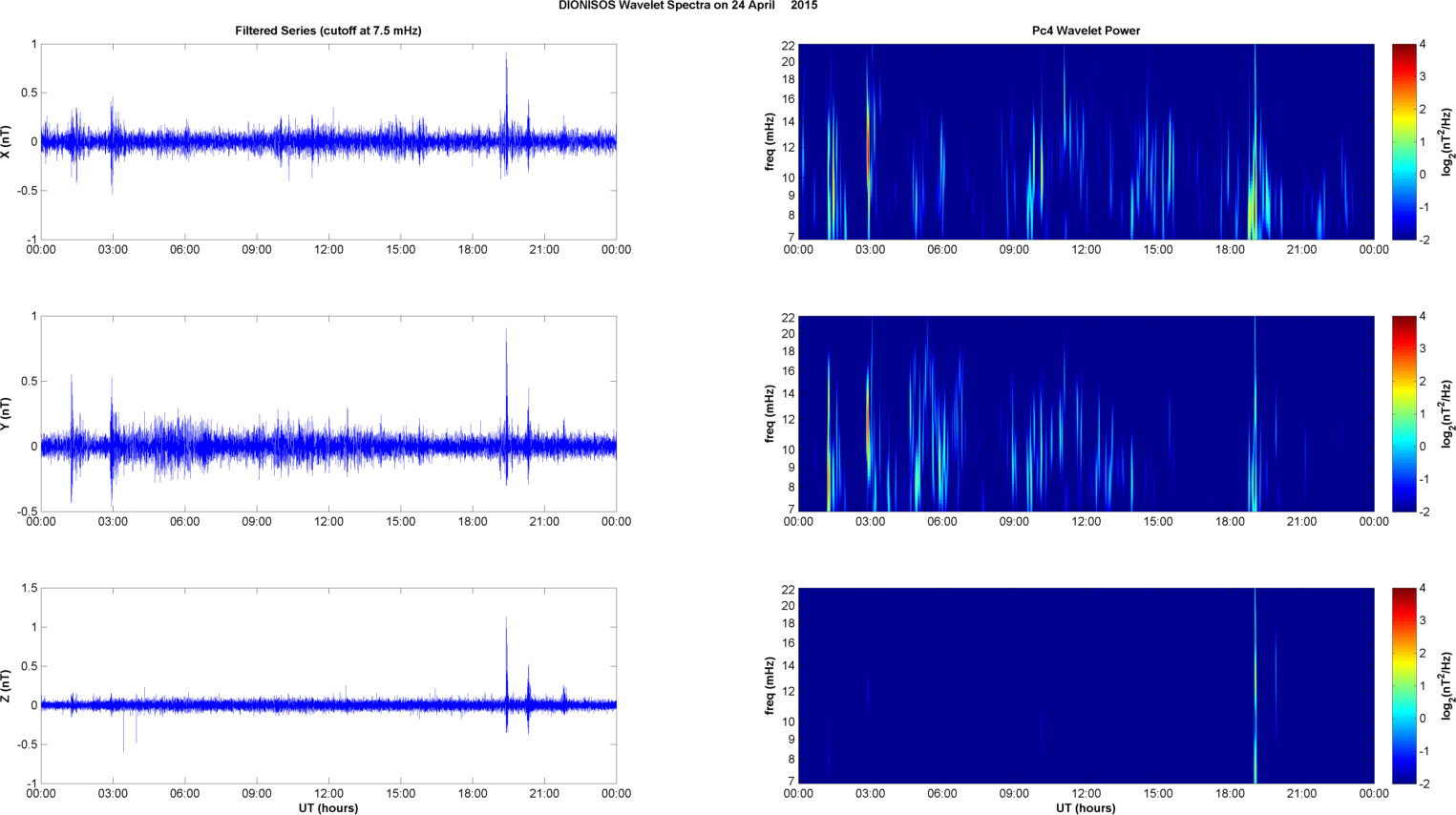Click 'UT (hours)' label under the Z wavelet spectrum
Viewport: 1456px width, 815px height.
1086,808
